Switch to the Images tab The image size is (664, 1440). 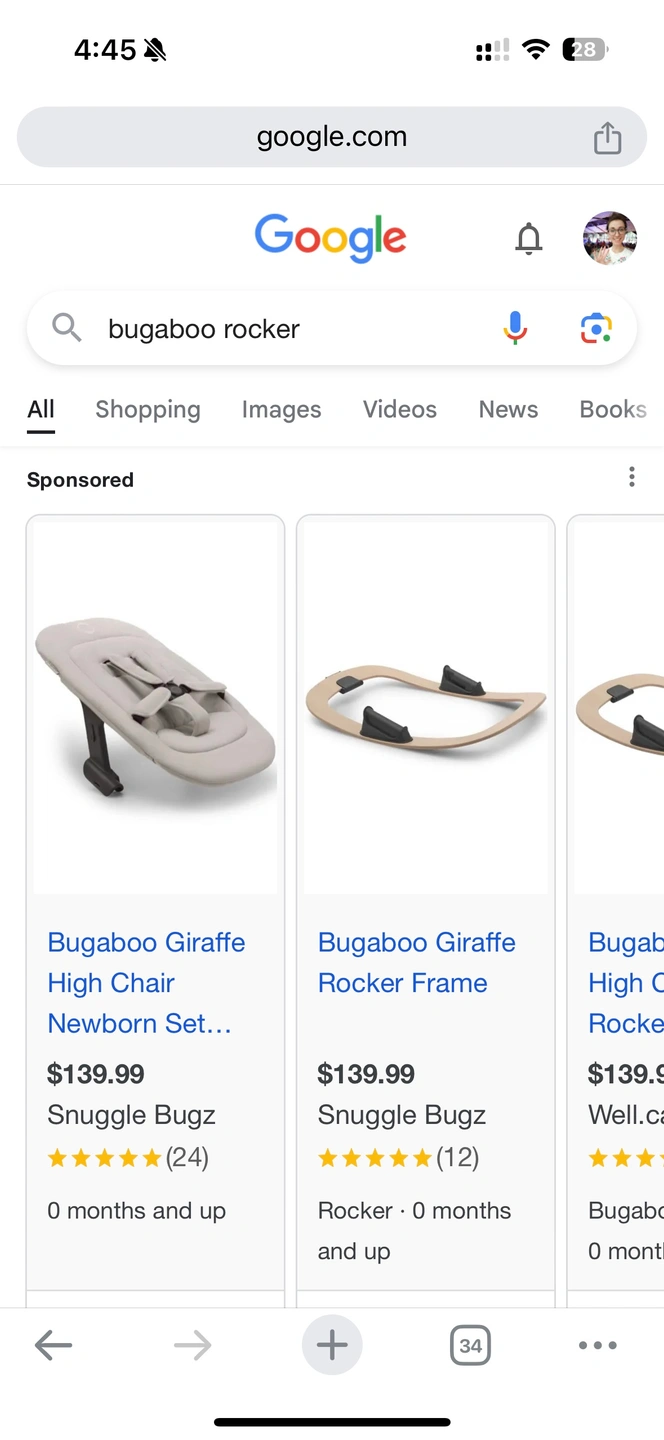[x=281, y=409]
